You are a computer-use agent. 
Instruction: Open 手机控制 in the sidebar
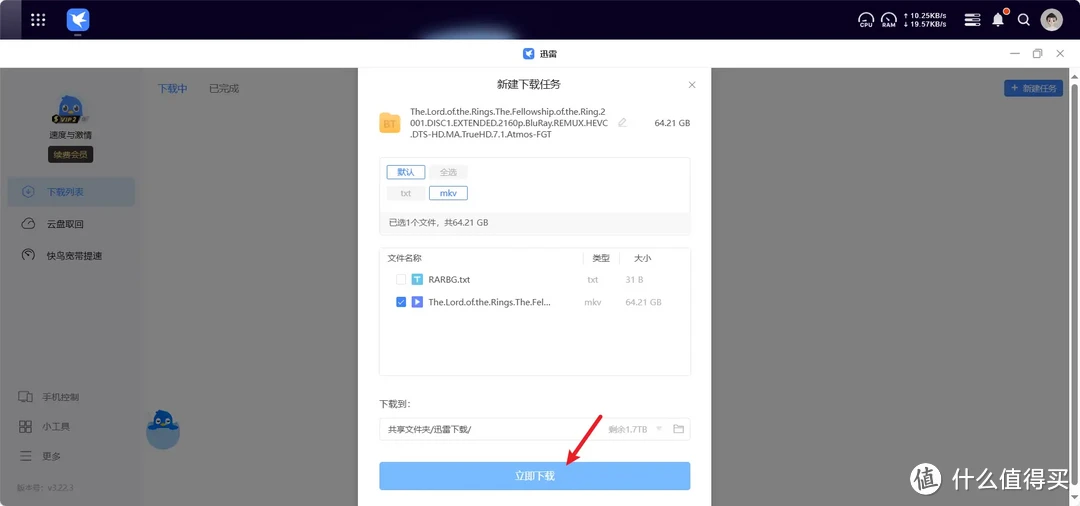pyautogui.click(x=48, y=397)
